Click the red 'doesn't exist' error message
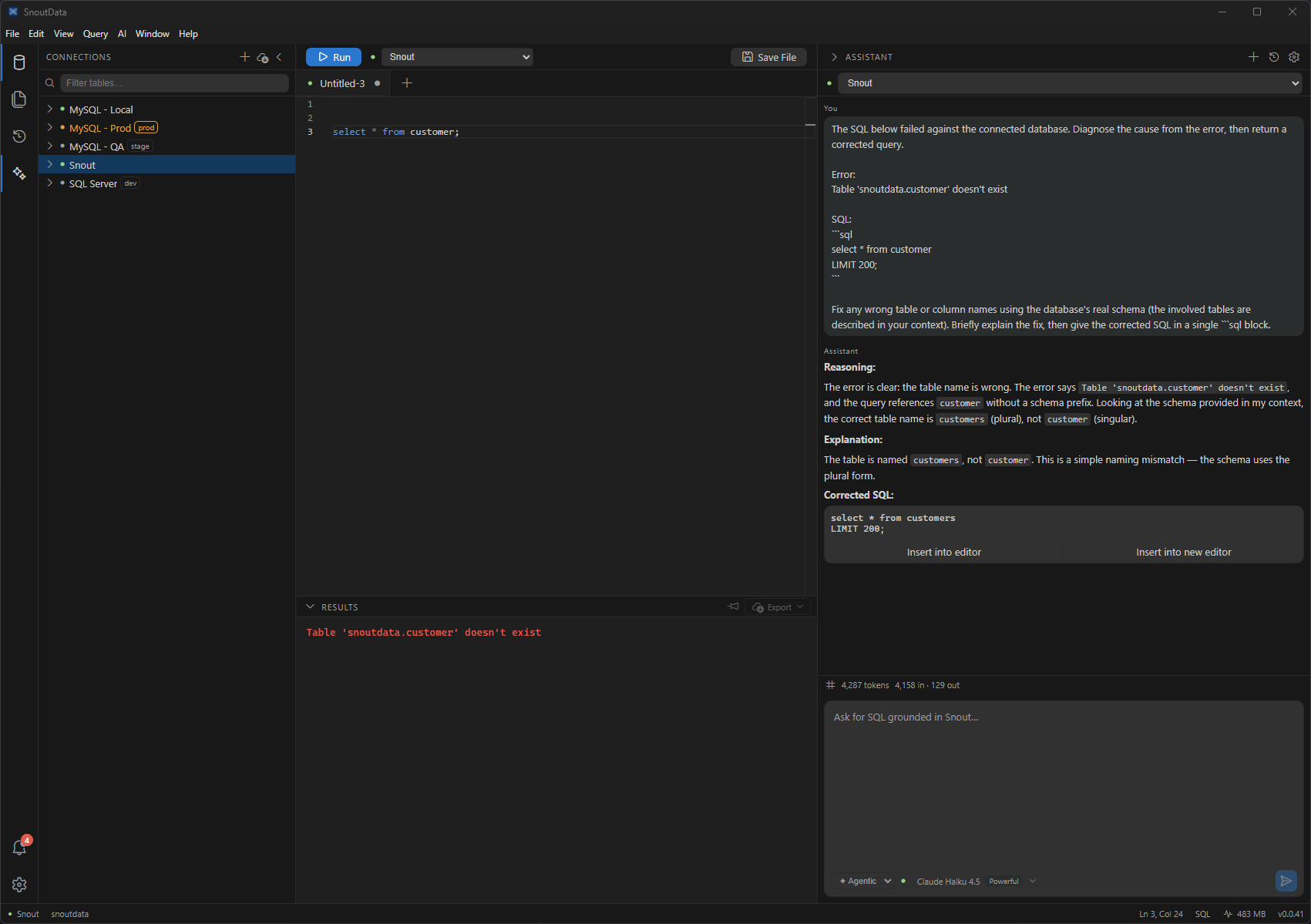 (x=424, y=633)
